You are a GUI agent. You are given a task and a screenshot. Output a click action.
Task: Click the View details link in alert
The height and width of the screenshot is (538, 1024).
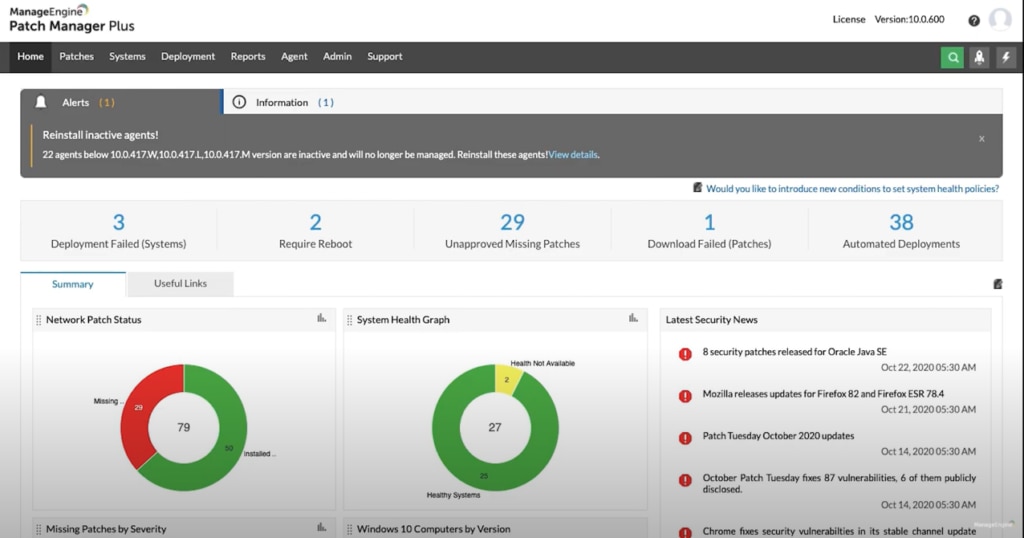[x=573, y=155]
